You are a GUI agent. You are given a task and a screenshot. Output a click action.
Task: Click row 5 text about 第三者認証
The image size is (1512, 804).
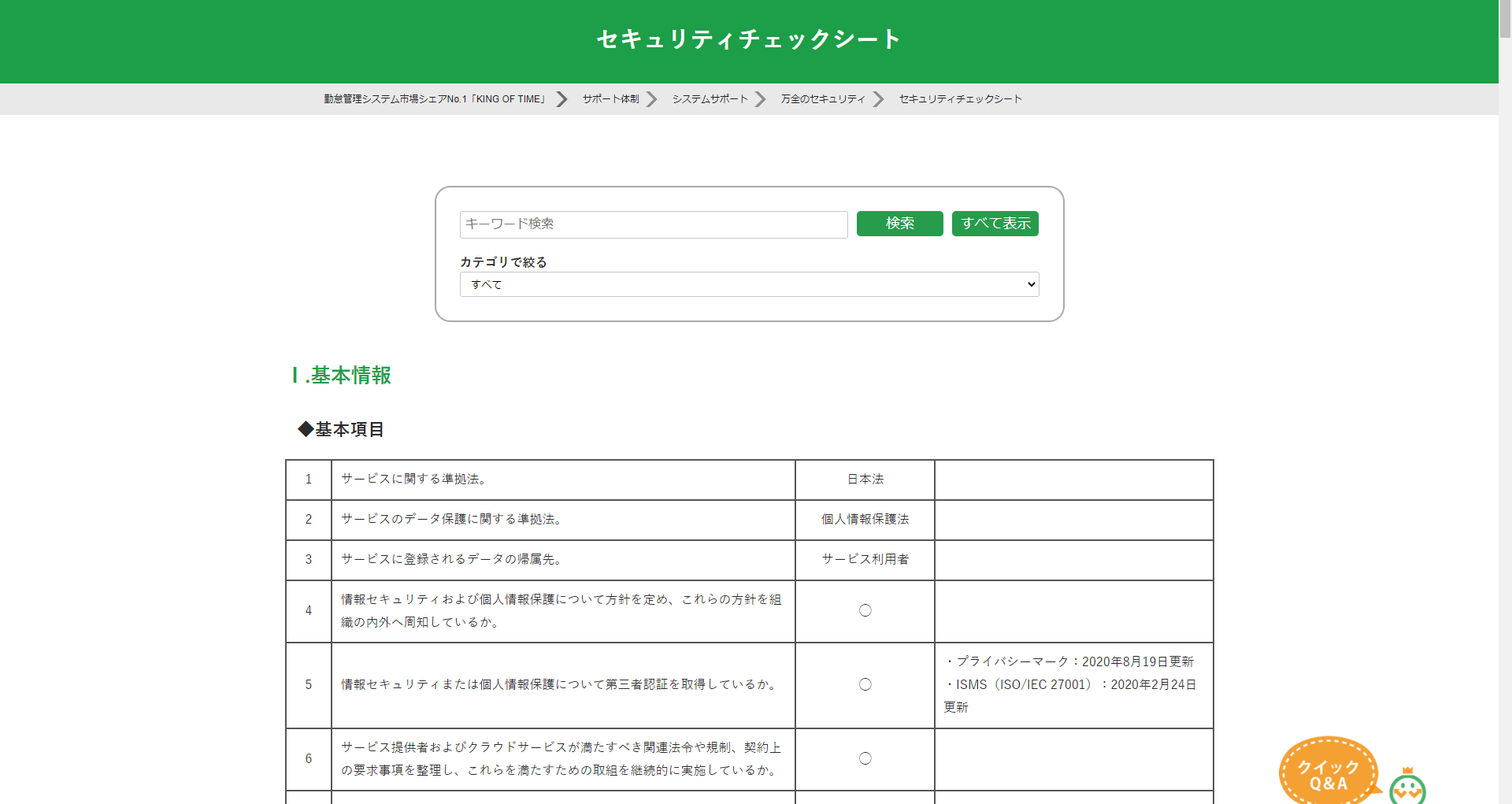pos(561,685)
